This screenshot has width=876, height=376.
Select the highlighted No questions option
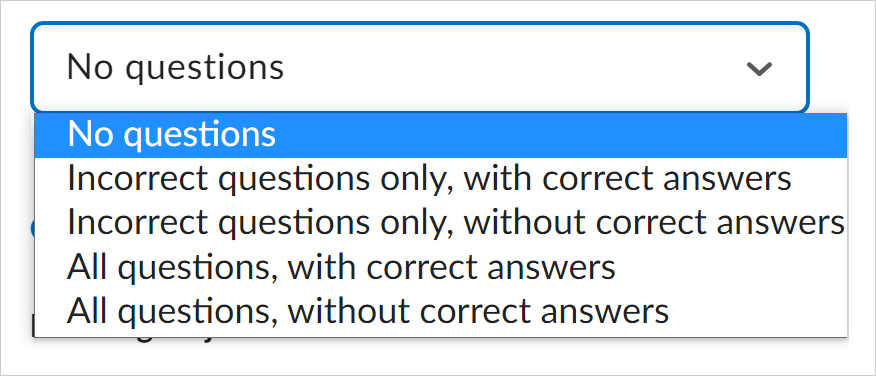[441, 135]
